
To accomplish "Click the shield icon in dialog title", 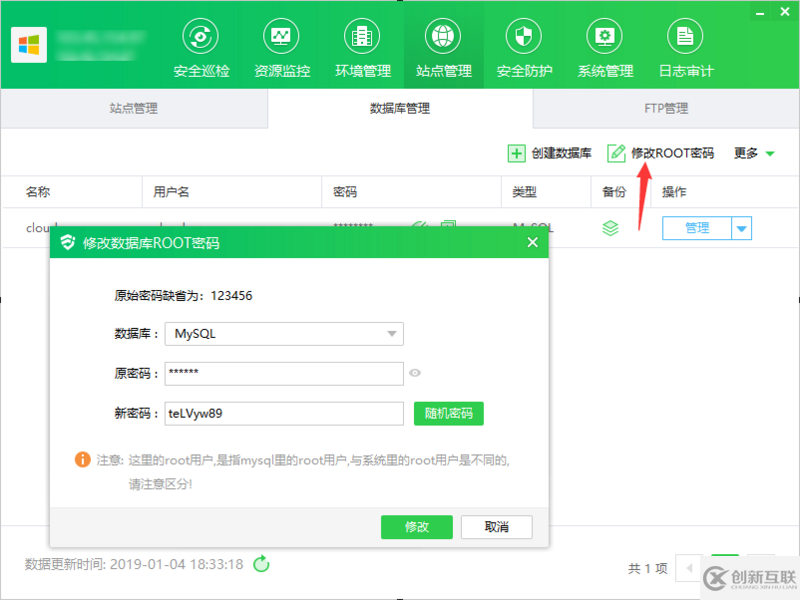I will (68, 242).
